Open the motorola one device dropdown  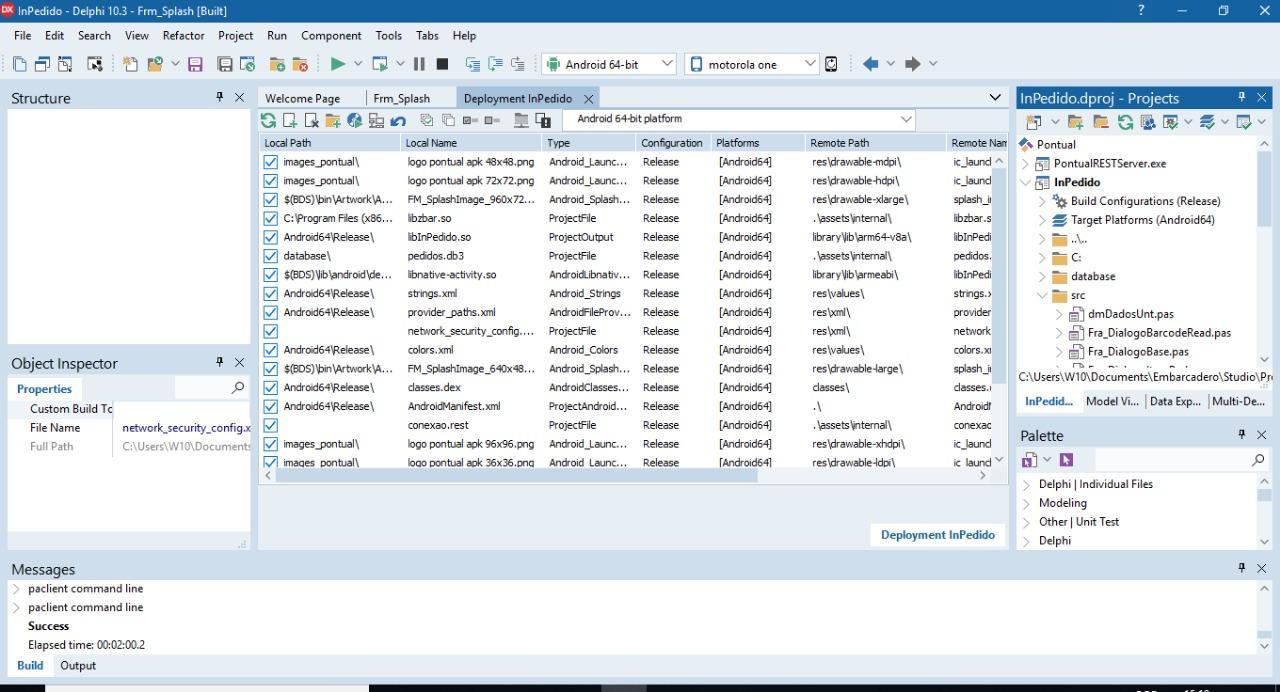pos(810,64)
